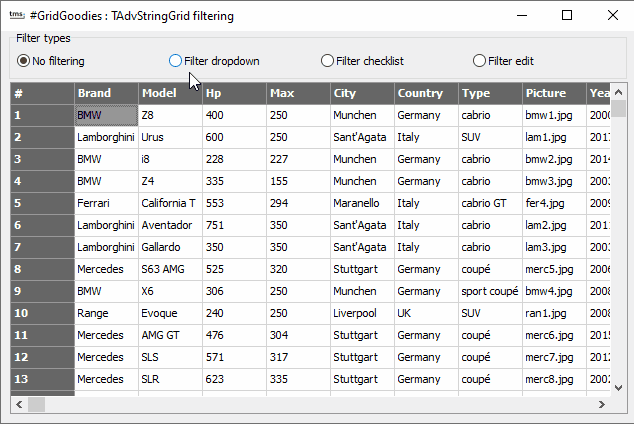Click the bmw1.jpg picture cell

point(554,115)
